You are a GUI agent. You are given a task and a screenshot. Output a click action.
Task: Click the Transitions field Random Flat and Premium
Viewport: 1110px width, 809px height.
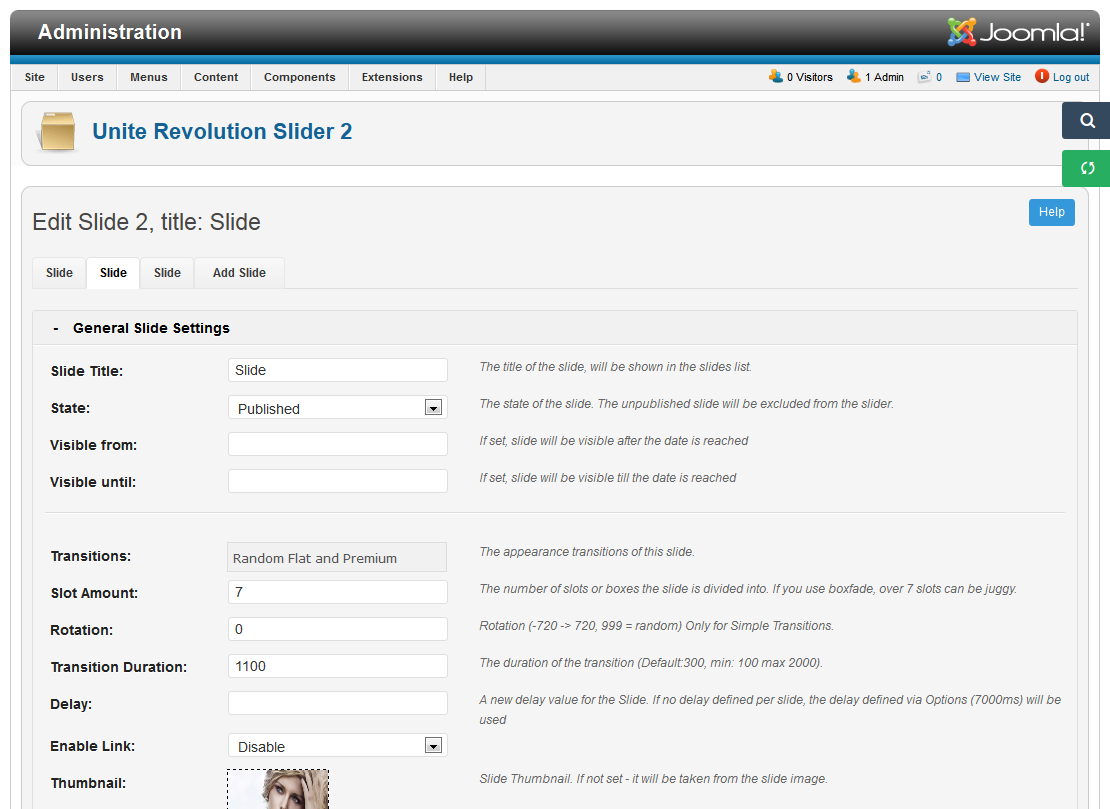click(x=337, y=558)
